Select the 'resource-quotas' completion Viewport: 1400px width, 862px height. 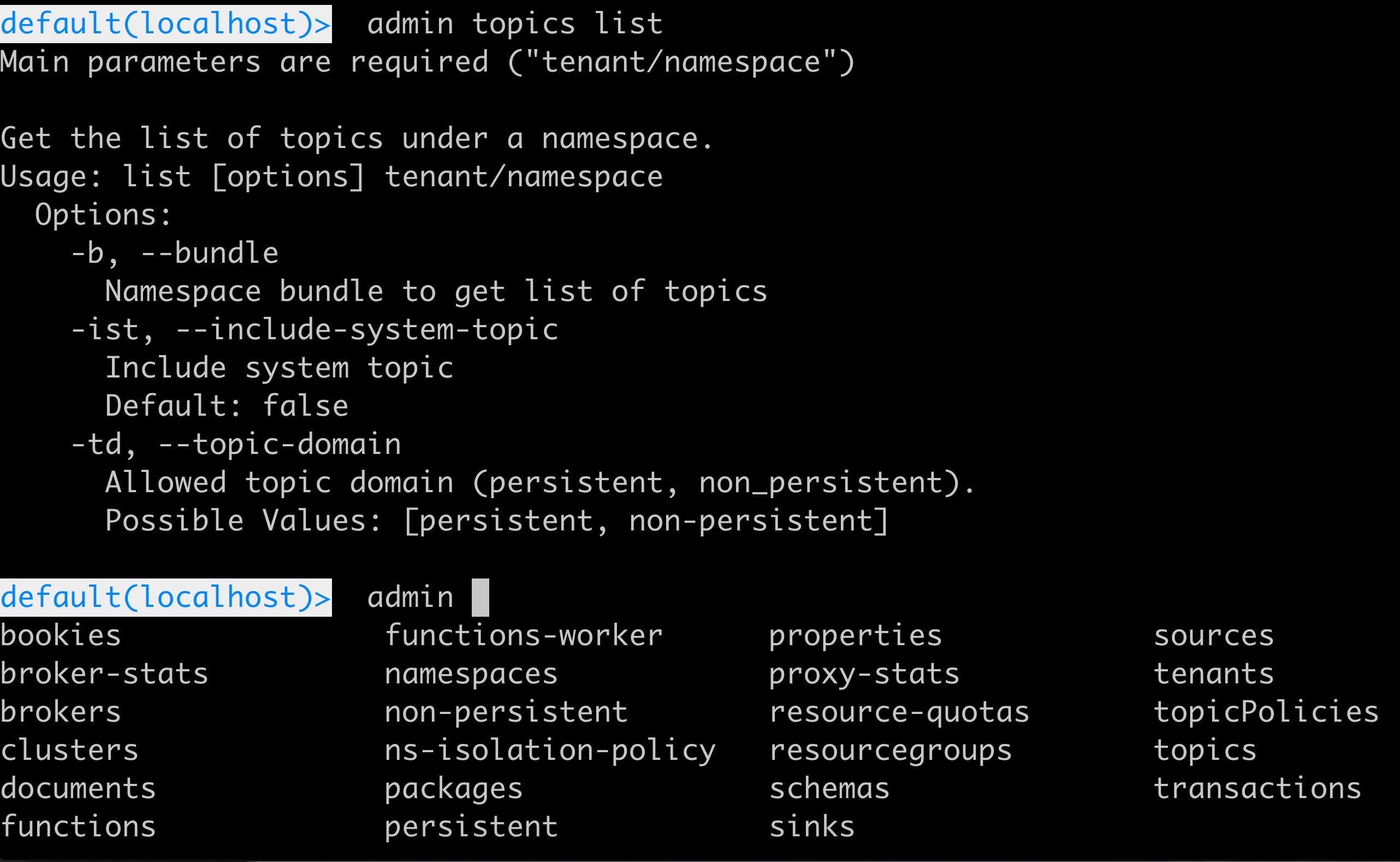click(899, 713)
